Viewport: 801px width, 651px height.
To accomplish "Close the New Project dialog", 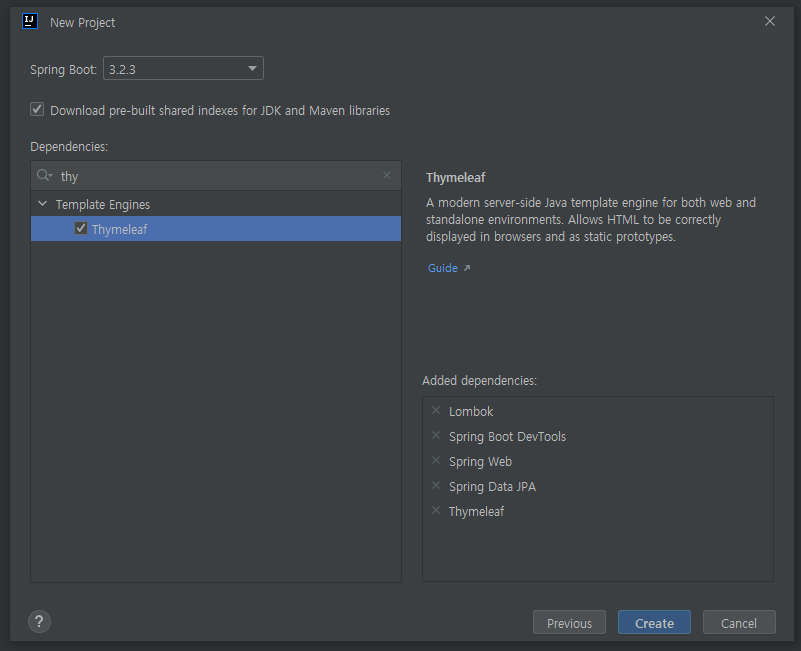I will 769,21.
